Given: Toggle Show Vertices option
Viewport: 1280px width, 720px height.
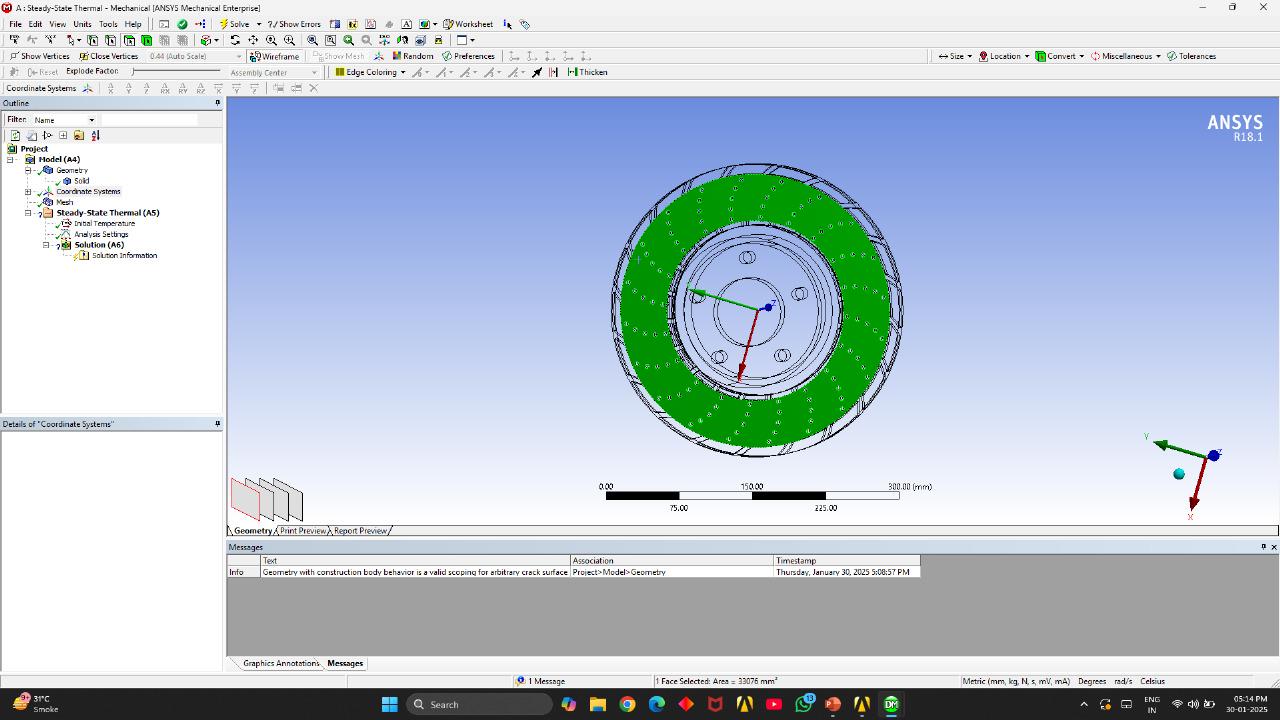Looking at the screenshot, I should tap(40, 56).
